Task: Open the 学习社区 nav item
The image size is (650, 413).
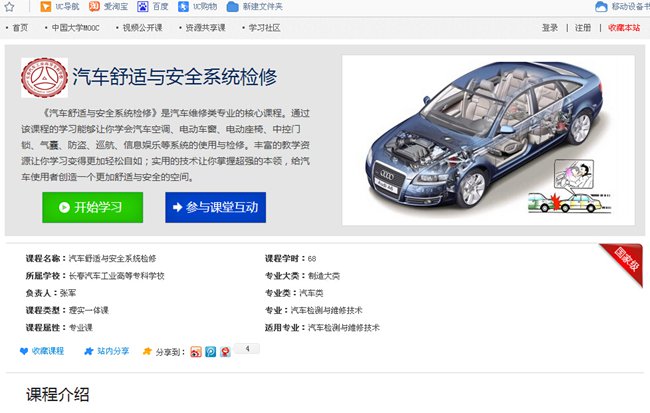Action: [264, 28]
